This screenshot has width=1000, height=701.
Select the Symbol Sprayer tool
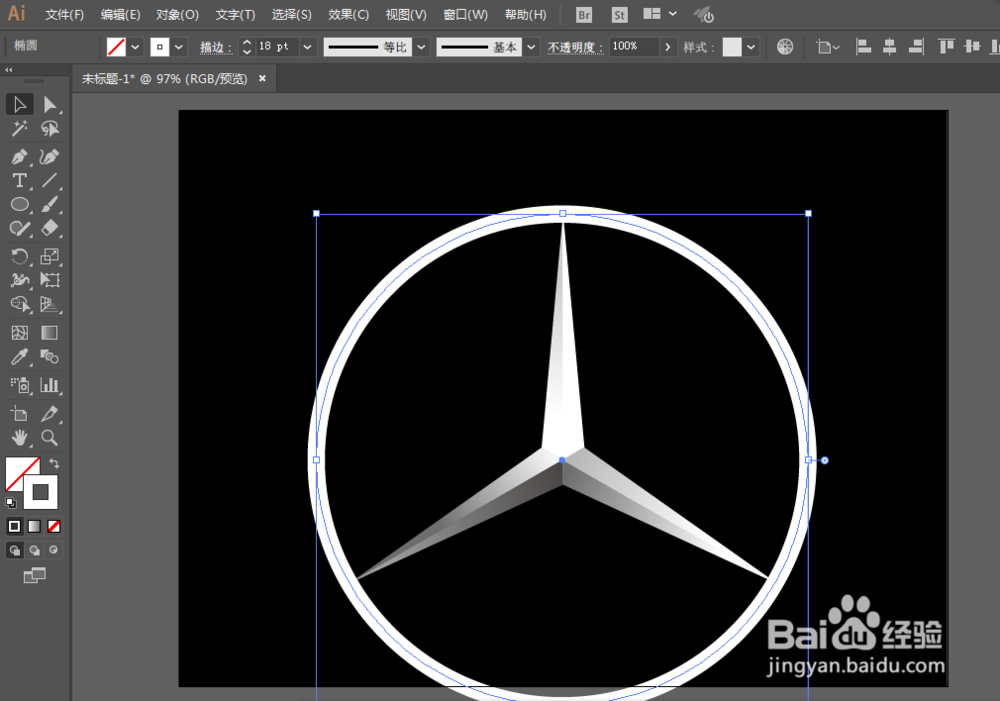(20, 385)
